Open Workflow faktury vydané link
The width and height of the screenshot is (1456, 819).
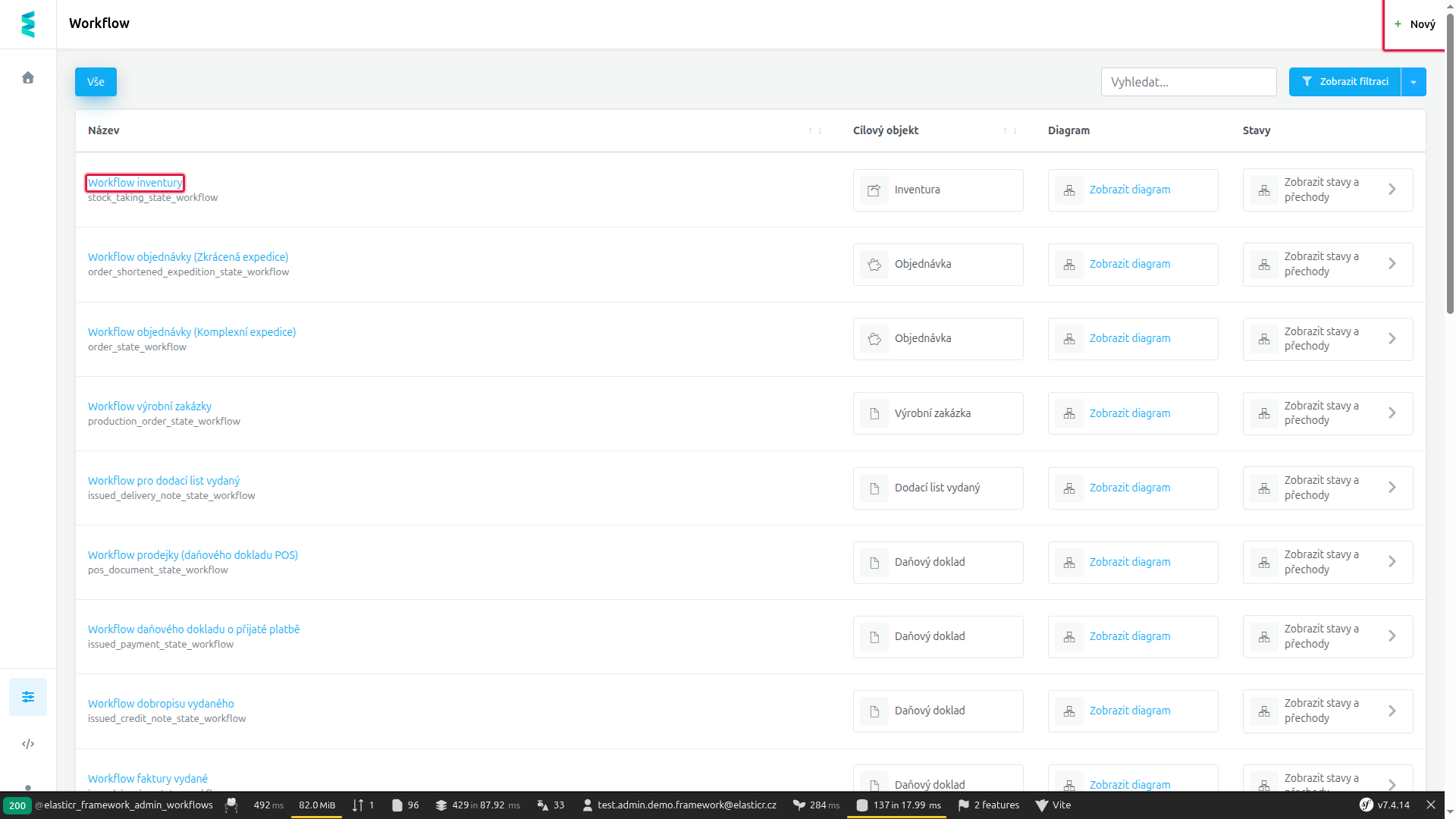148,779
